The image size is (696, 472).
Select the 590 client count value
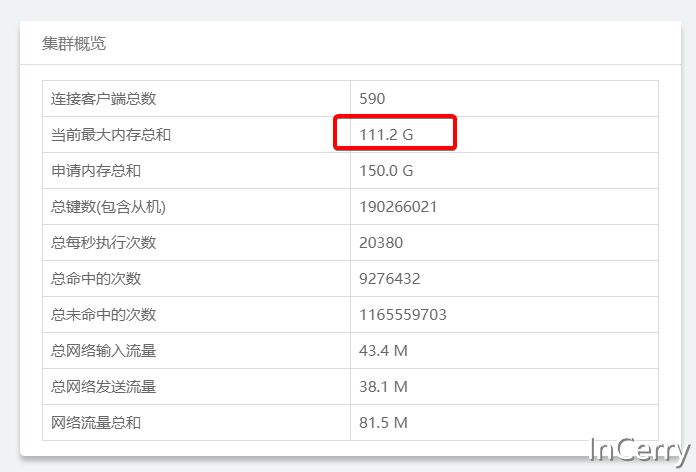pos(372,99)
